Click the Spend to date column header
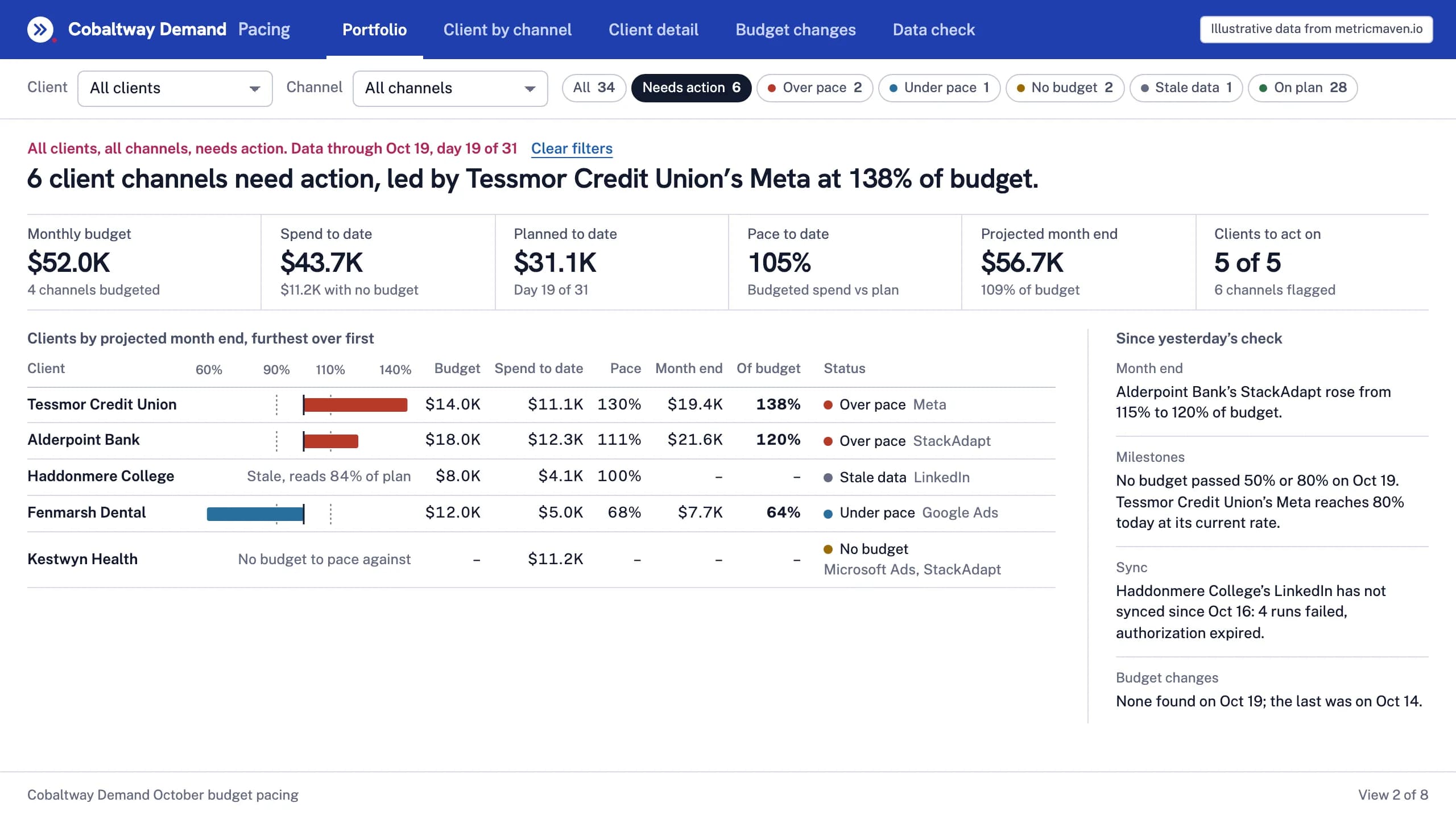1456x819 pixels. [539, 369]
